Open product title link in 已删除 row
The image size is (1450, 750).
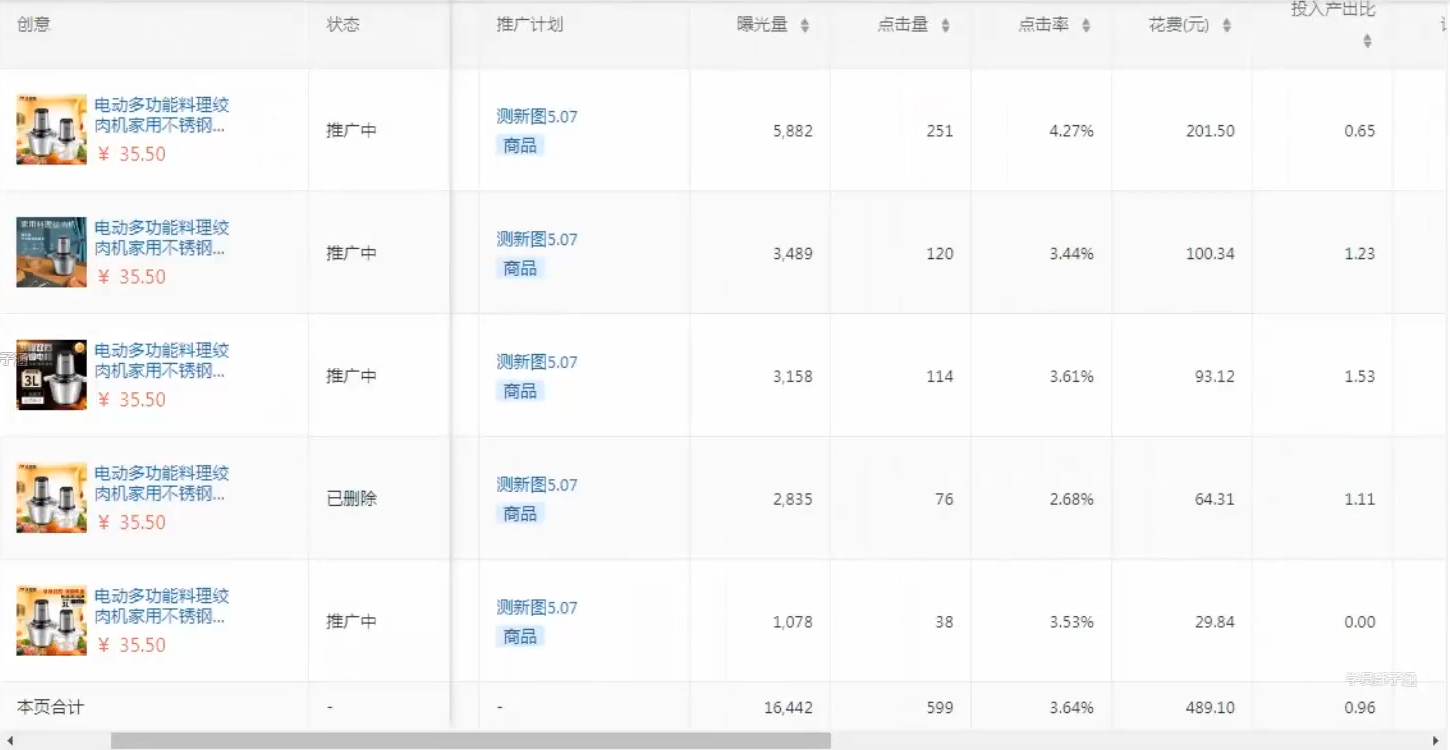162,483
